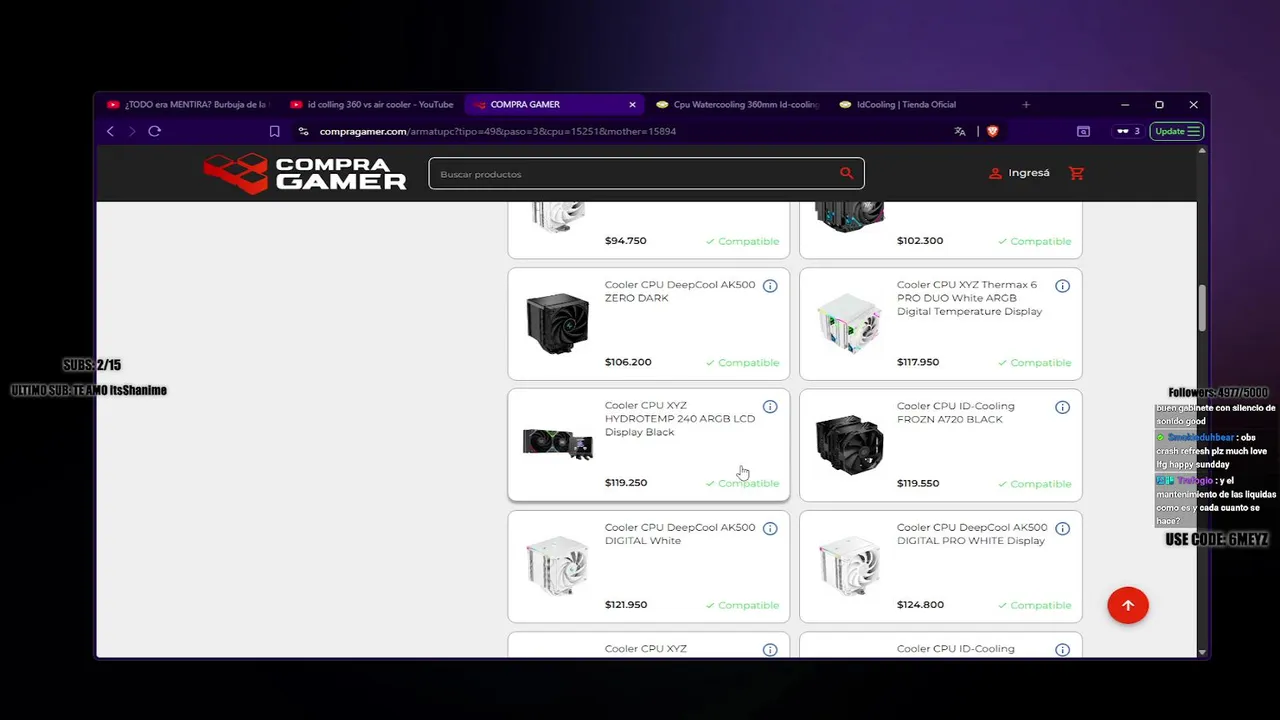Click the page vertical scrollbar thumb
This screenshot has width=1280, height=720.
(1202, 308)
